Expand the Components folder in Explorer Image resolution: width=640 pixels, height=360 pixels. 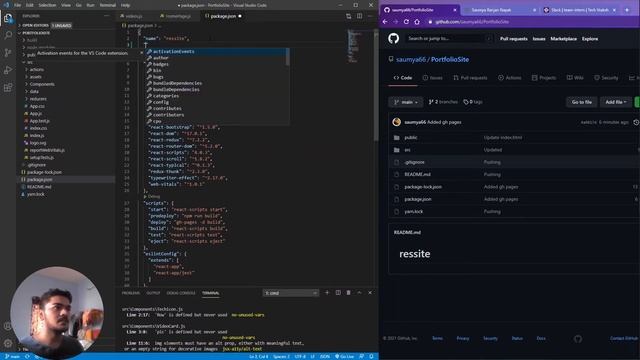(42, 84)
